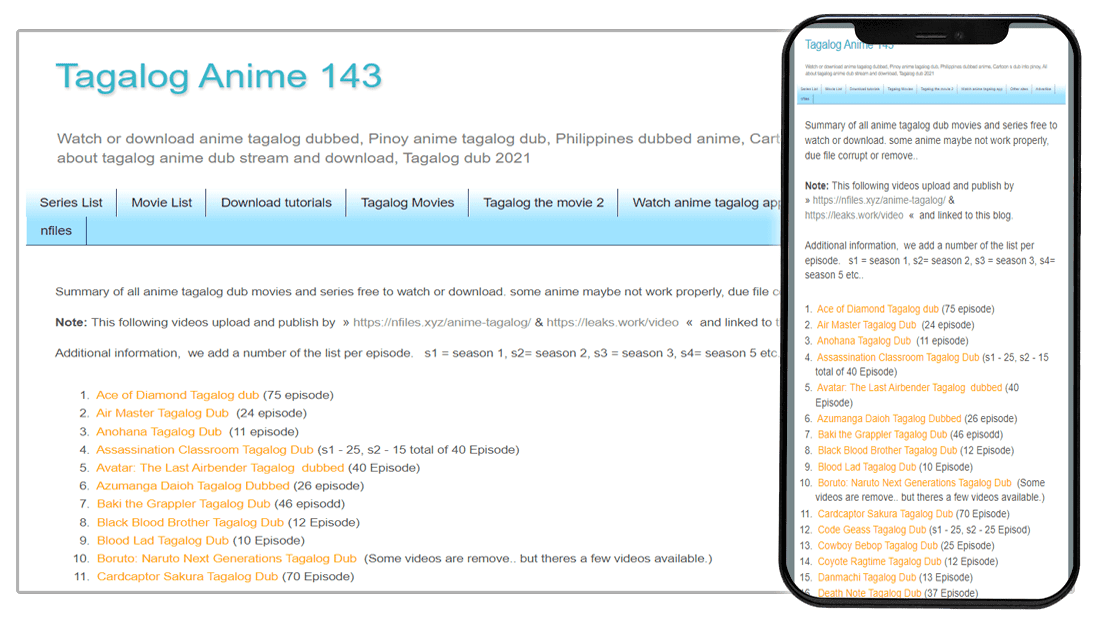Tap Boruto: Naruto Next Generations on phone
1101x620 pixels.
coord(914,483)
